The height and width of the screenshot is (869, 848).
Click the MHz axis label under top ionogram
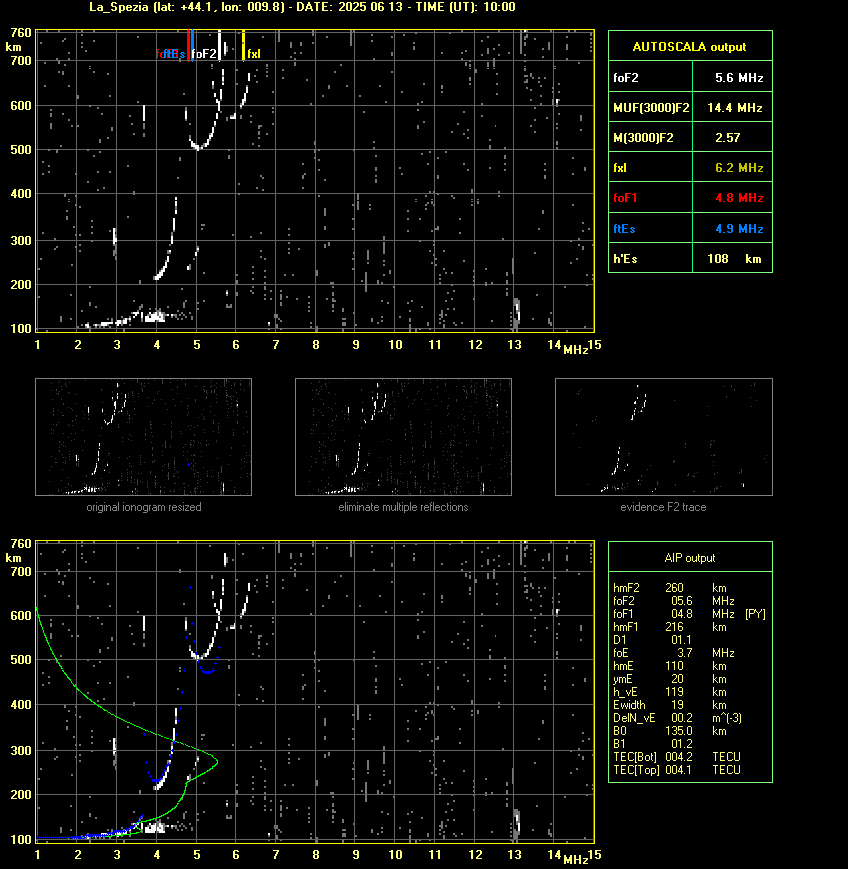(575, 350)
